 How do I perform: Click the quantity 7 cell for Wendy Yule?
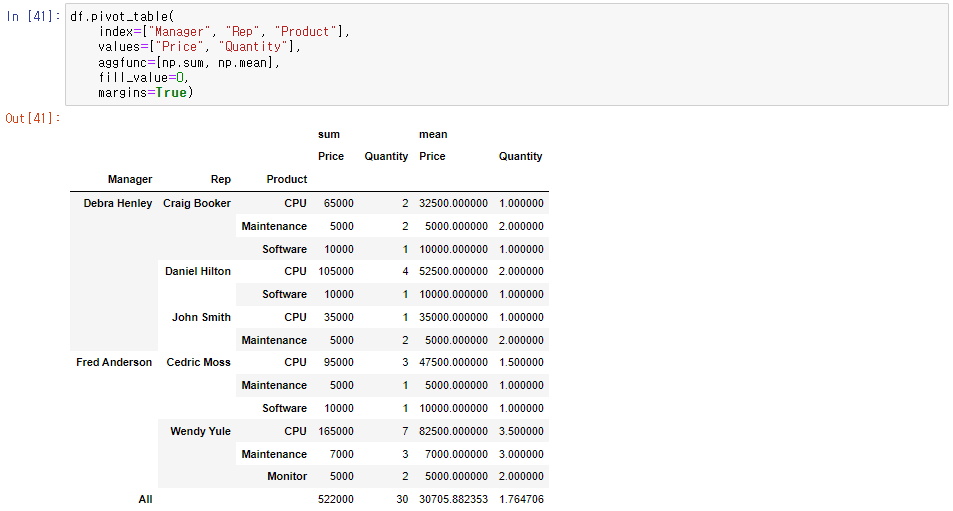tap(405, 431)
